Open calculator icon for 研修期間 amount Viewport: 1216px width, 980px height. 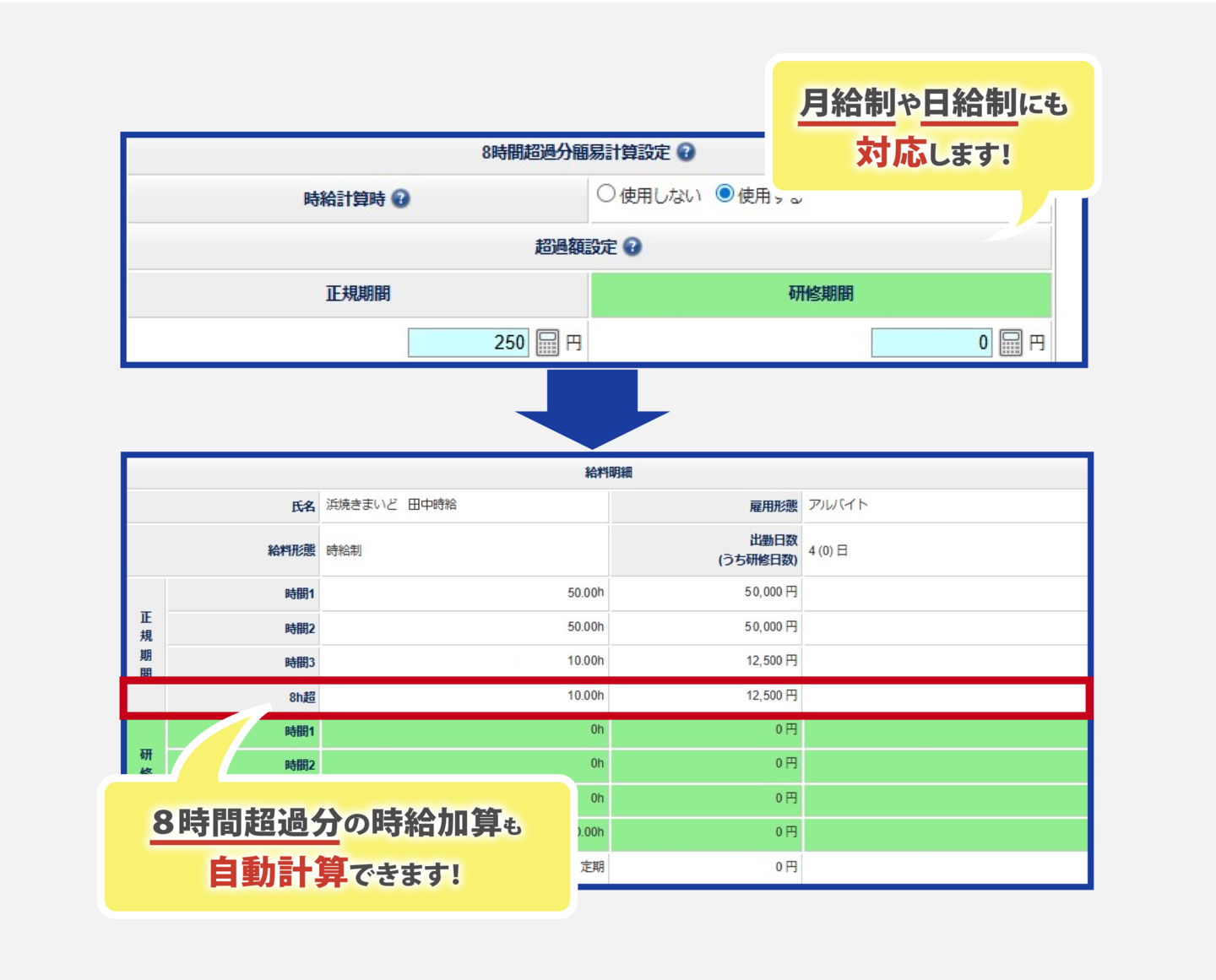click(x=1010, y=343)
